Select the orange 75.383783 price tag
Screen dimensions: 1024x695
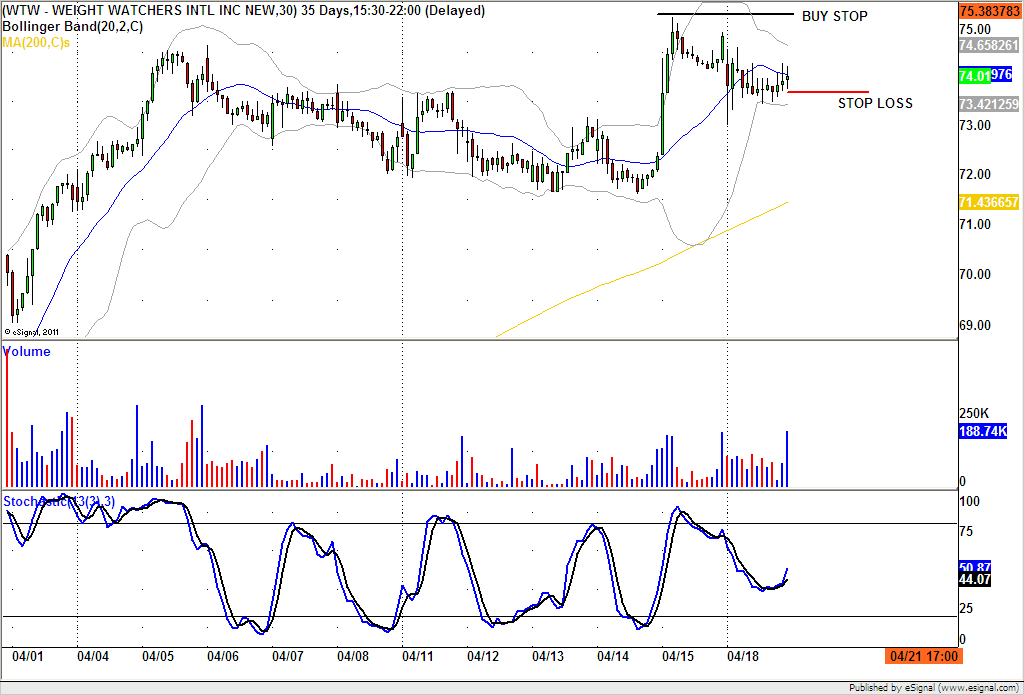[x=989, y=11]
